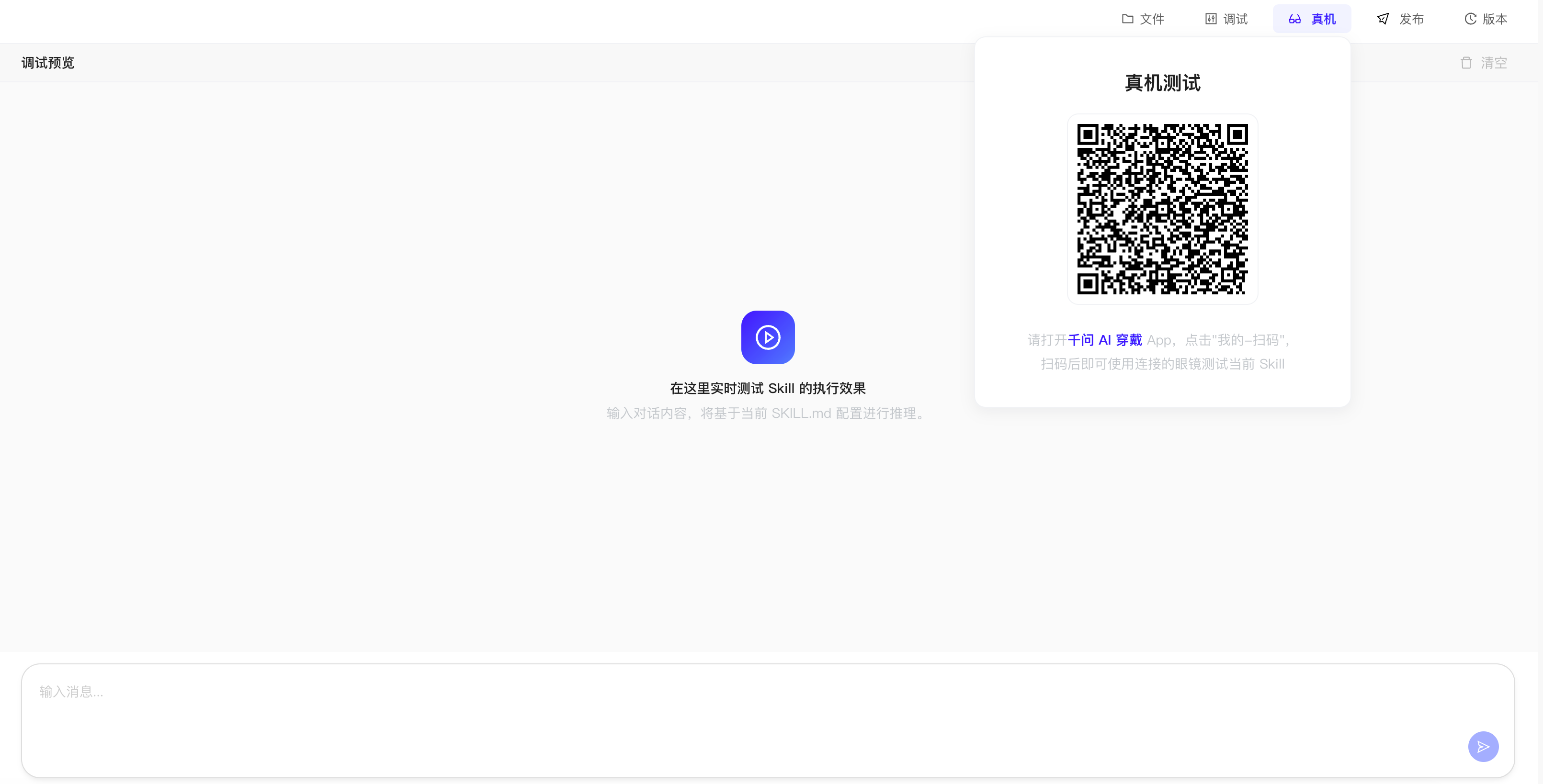Screen dimensions: 1543x784
Task: Open the 版本 (Version) history tab
Action: [x=1486, y=19]
